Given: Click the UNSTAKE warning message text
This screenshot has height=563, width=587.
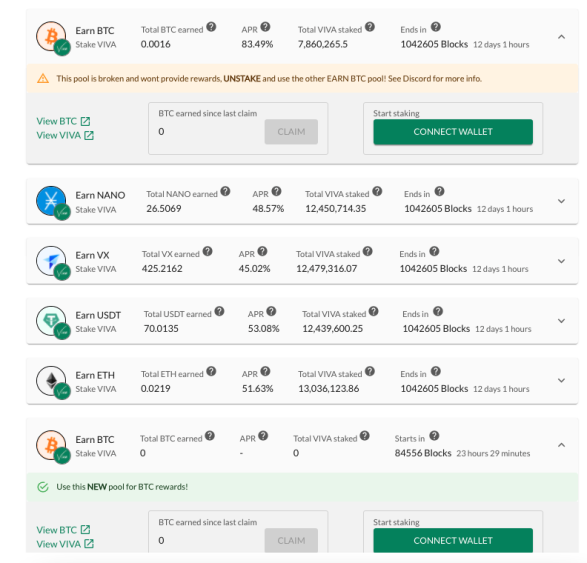Looking at the screenshot, I should pos(269,79).
